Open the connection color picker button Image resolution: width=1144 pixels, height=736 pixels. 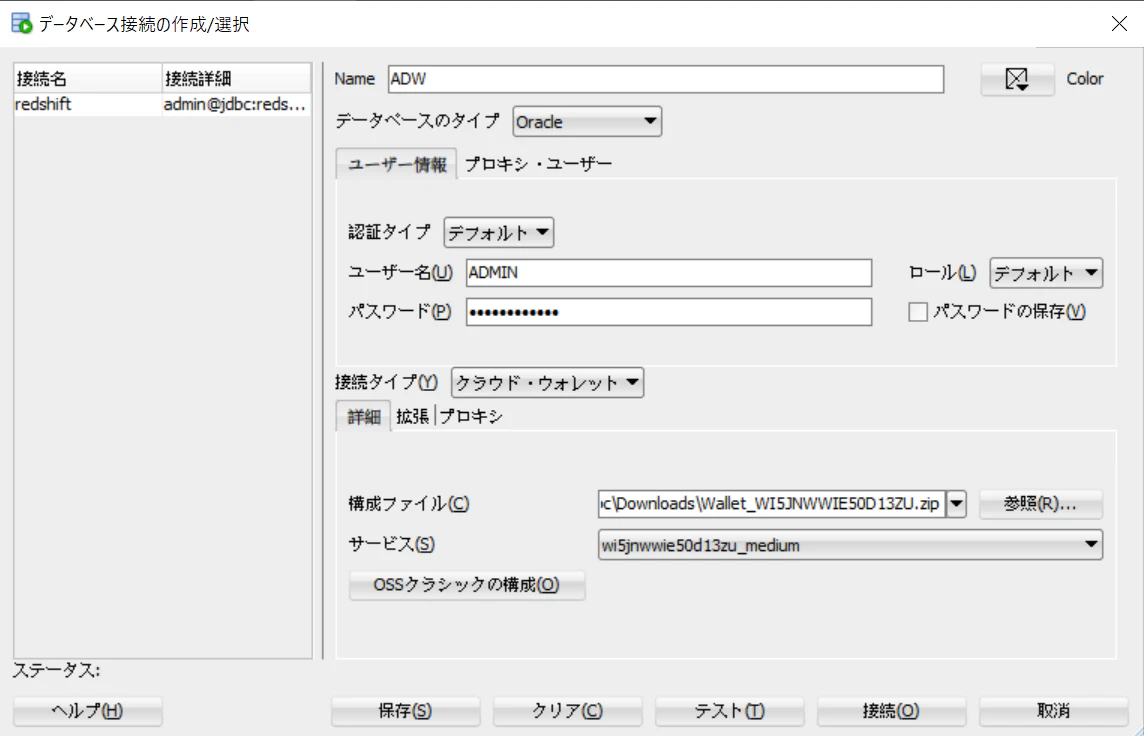pos(1017,79)
